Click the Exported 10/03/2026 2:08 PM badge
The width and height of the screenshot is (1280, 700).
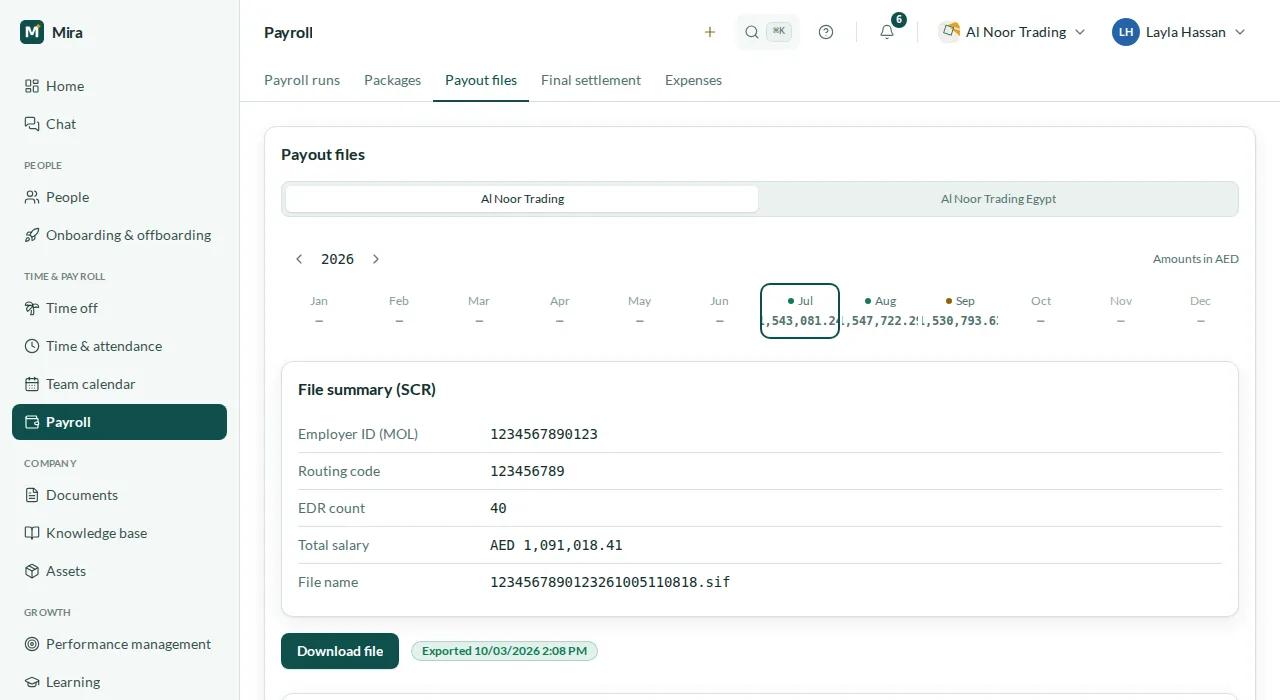[x=505, y=651]
